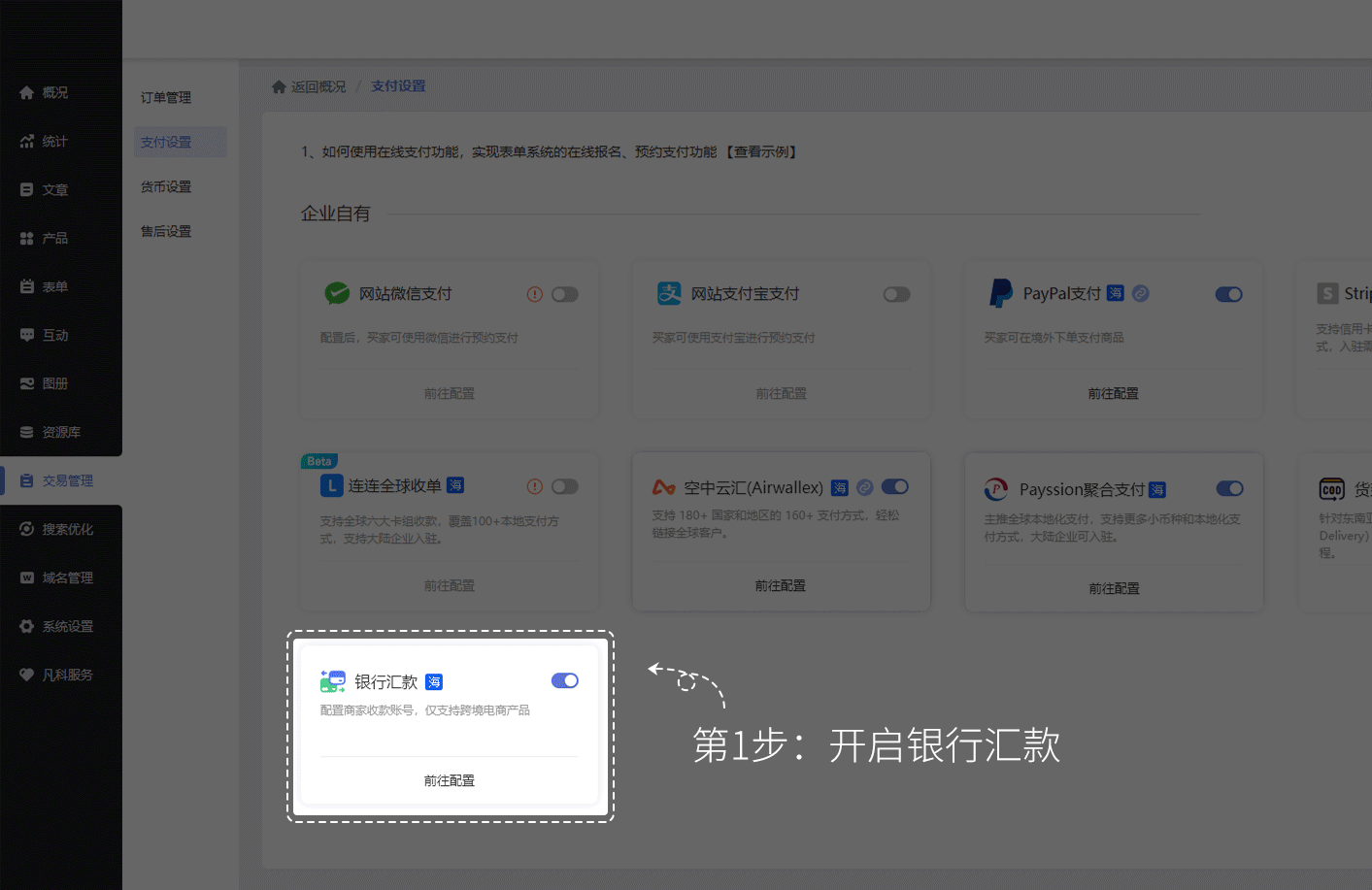Open the 【查看示例】 example link
The image size is (1372, 890).
(762, 151)
